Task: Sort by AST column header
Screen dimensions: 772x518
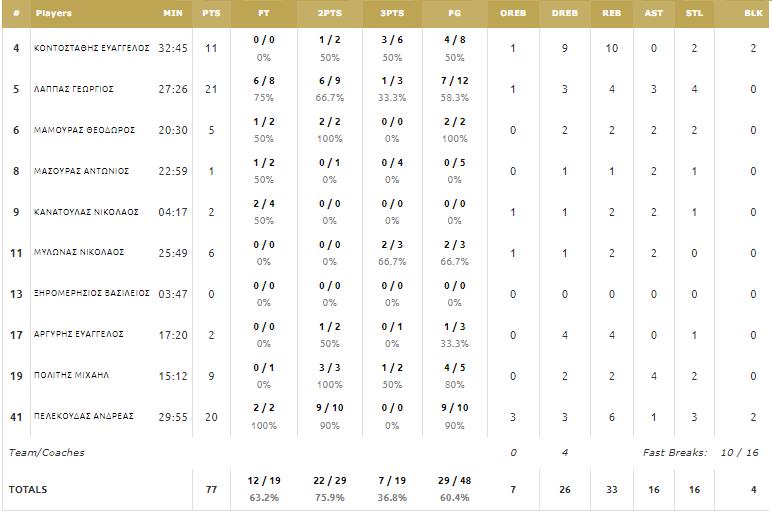Action: [x=653, y=13]
